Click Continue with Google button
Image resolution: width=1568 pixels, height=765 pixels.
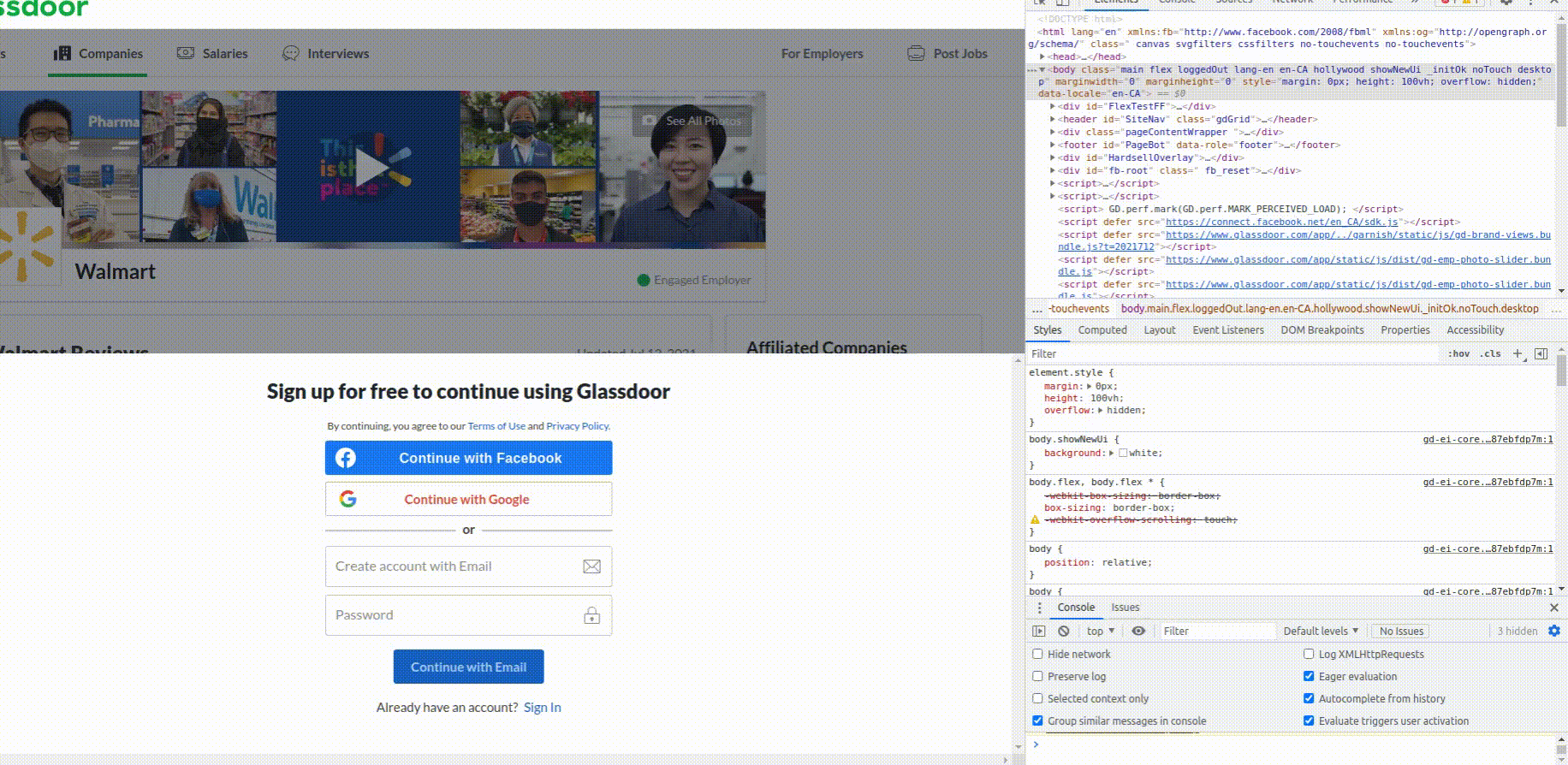(468, 499)
